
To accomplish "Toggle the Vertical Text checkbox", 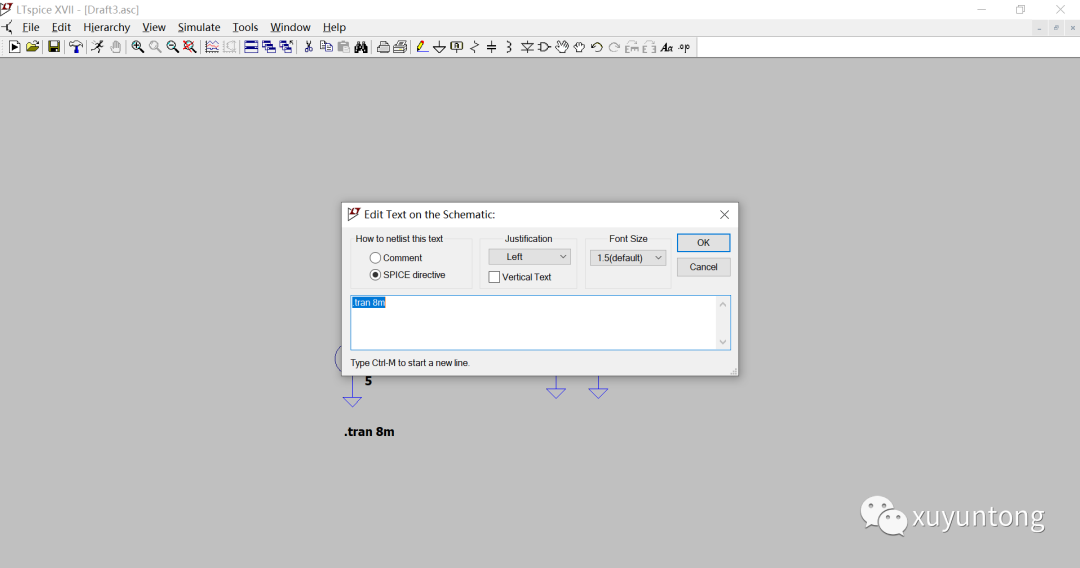I will 494,277.
